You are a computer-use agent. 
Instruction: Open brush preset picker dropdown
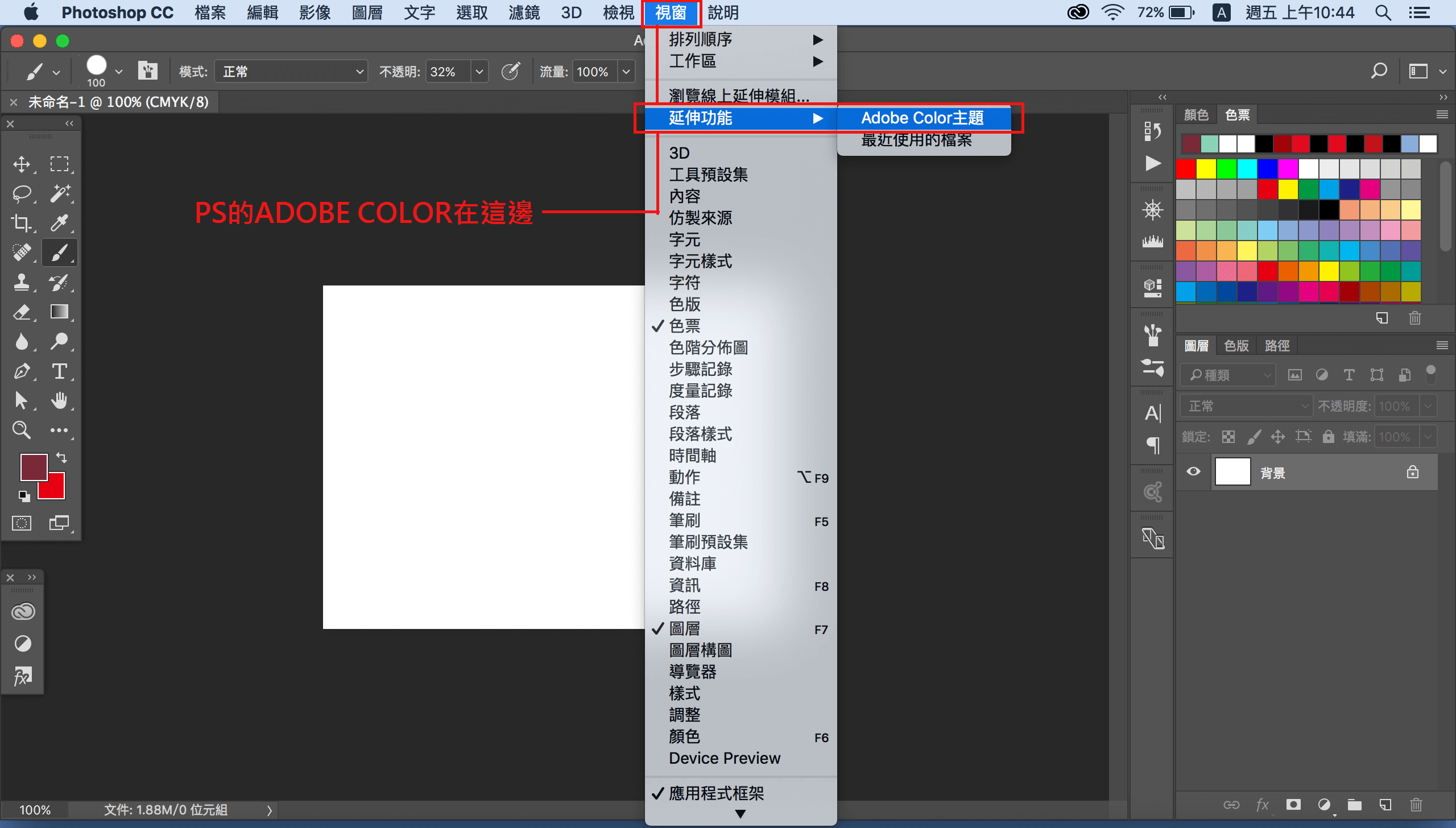click(118, 72)
